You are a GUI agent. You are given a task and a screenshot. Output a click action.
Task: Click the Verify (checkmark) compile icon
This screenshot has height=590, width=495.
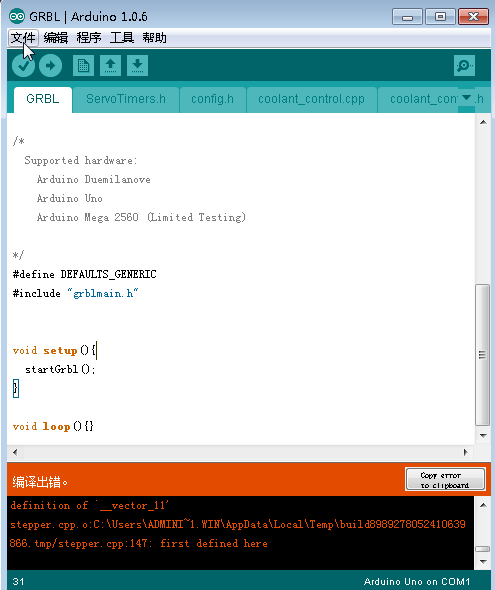(23, 65)
